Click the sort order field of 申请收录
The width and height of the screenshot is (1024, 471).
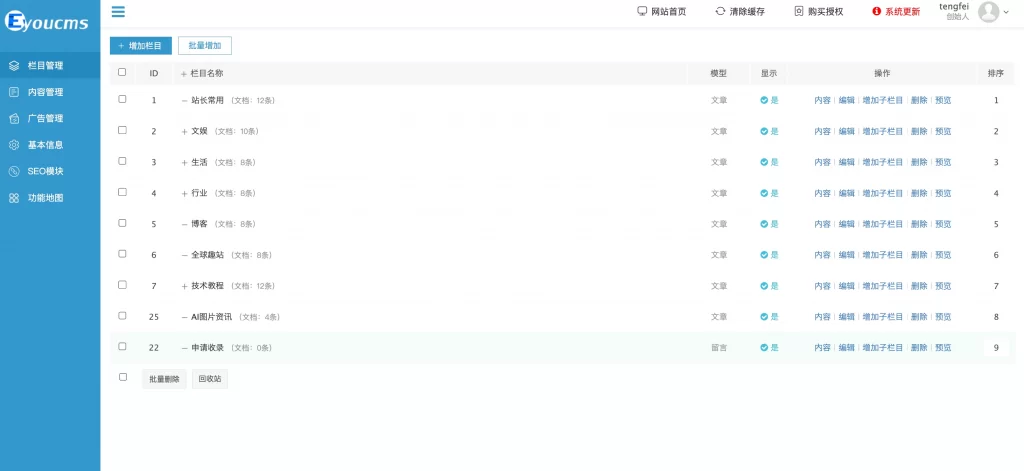[996, 348]
